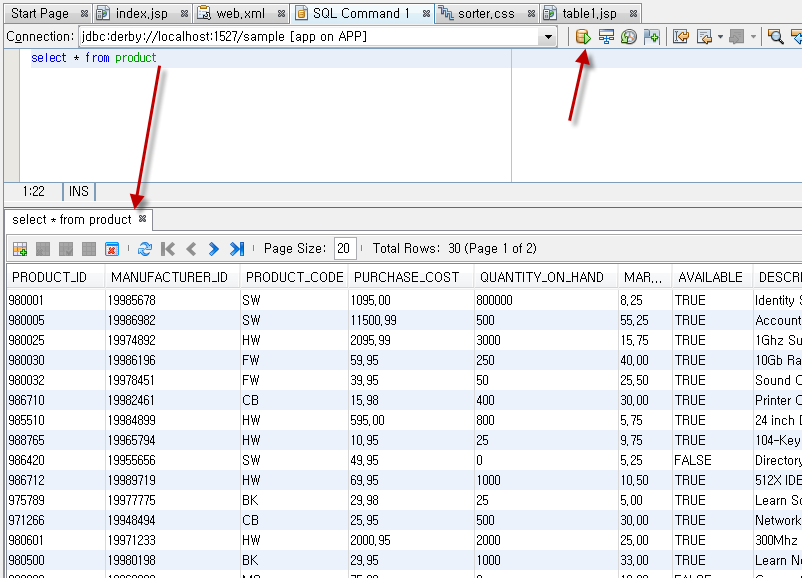This screenshot has width=802, height=578.
Task: Click the blue Select Connection in Explorer icon
Action: tap(606, 37)
